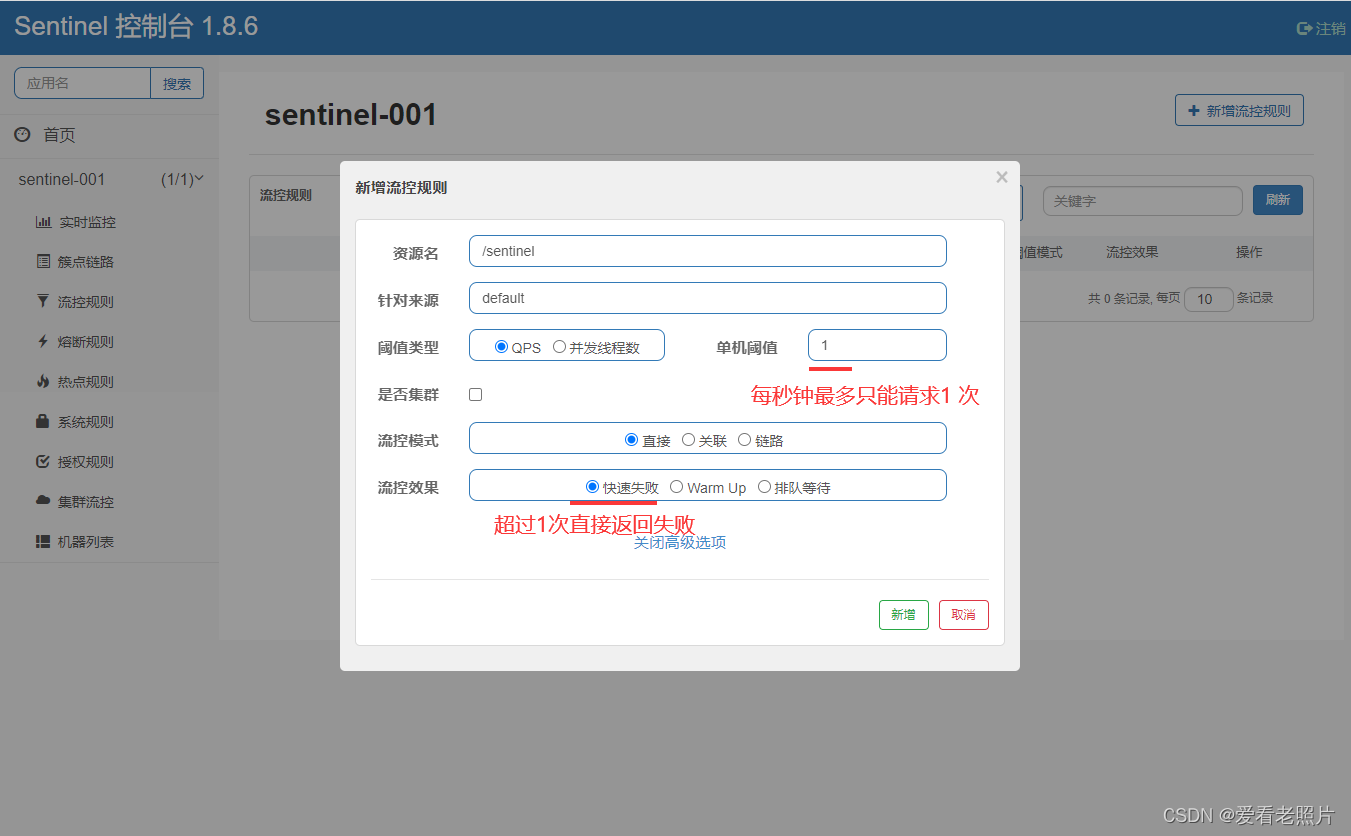
Task: Click the 注销 logout link
Action: 1321,29
